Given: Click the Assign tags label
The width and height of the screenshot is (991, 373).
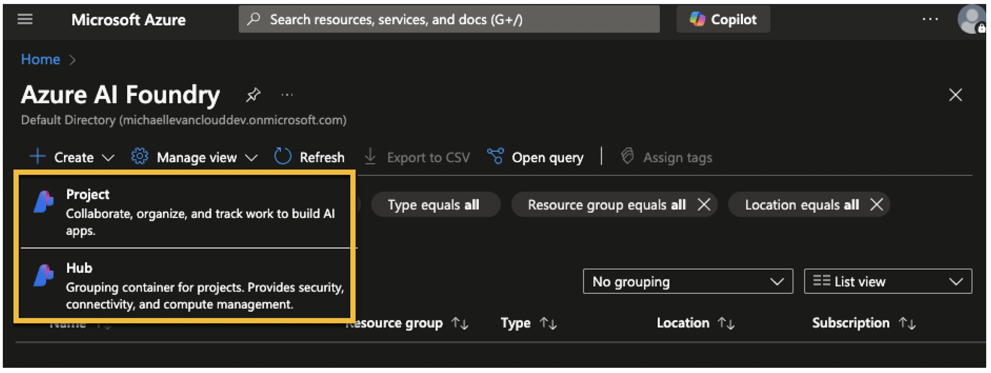Looking at the screenshot, I should (x=678, y=157).
